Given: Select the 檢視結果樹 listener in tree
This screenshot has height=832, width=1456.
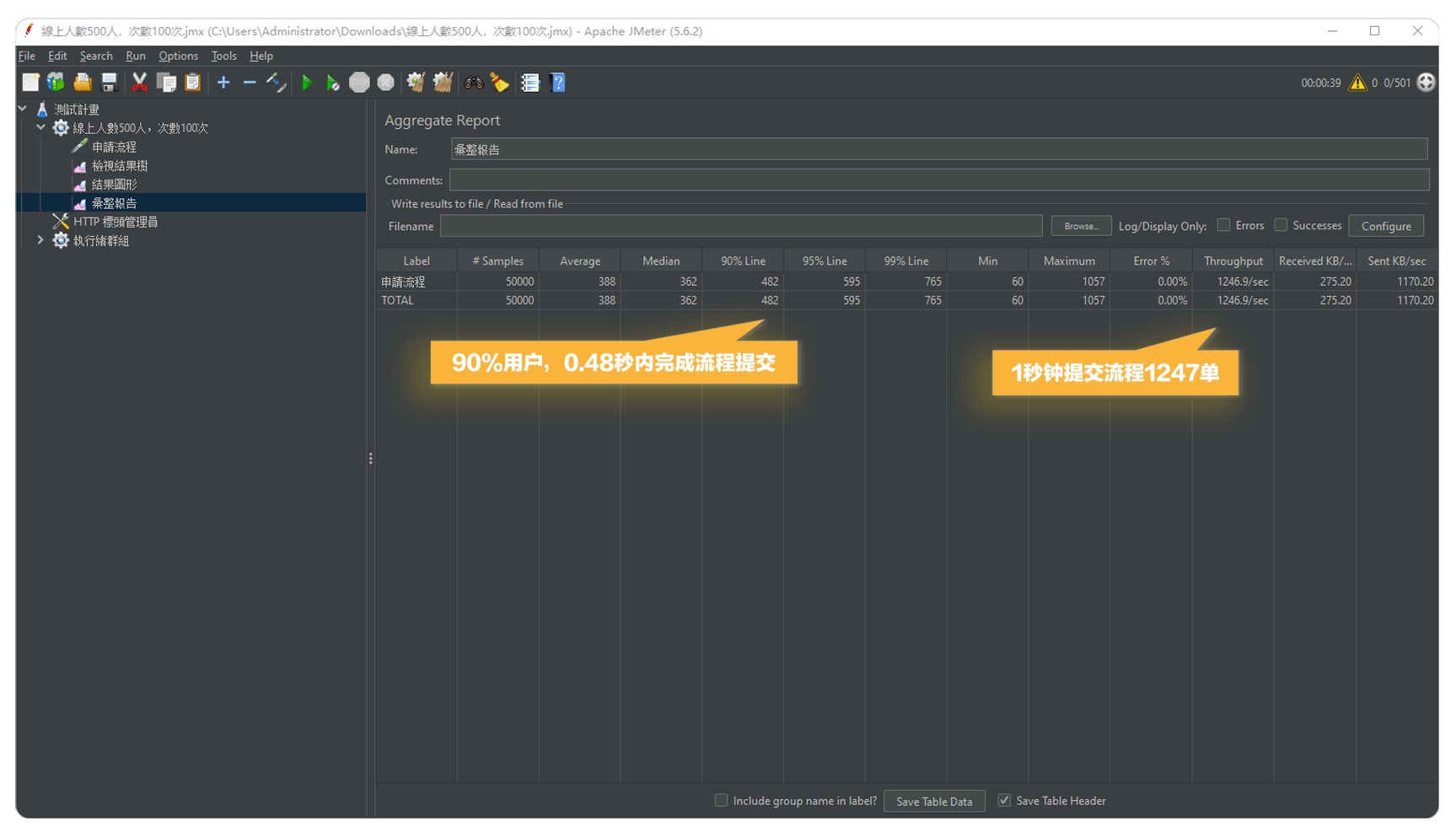Looking at the screenshot, I should [120, 166].
